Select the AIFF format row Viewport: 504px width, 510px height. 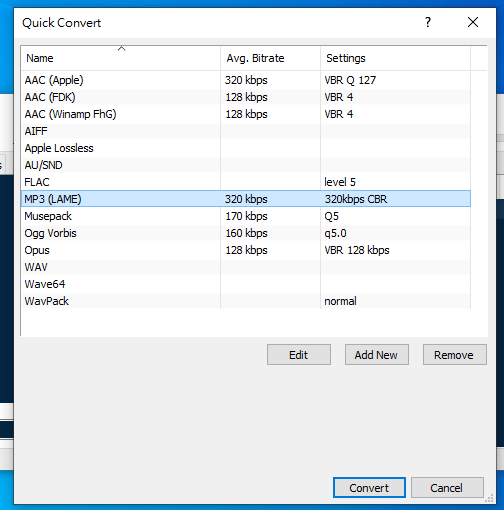pyautogui.click(x=246, y=131)
